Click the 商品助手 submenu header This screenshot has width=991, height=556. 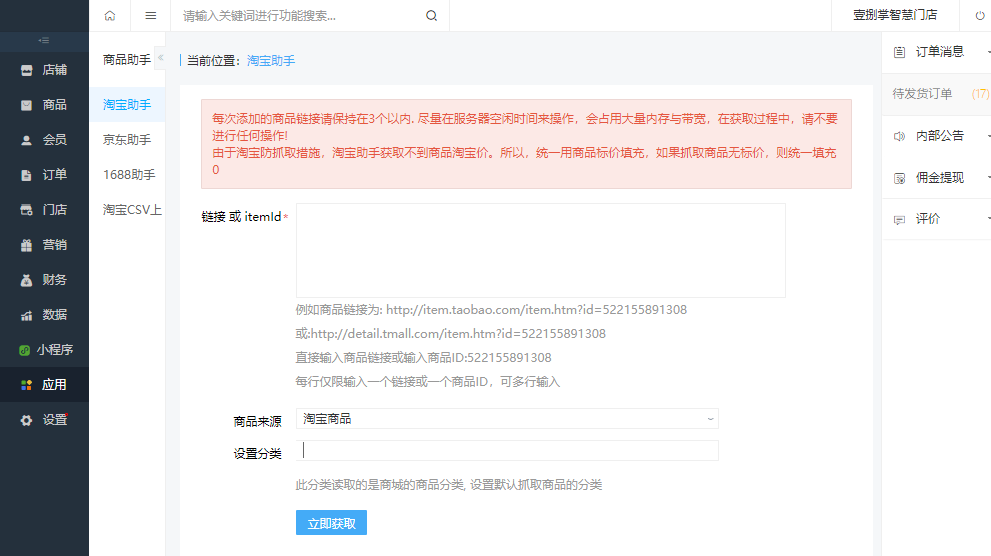(x=127, y=59)
